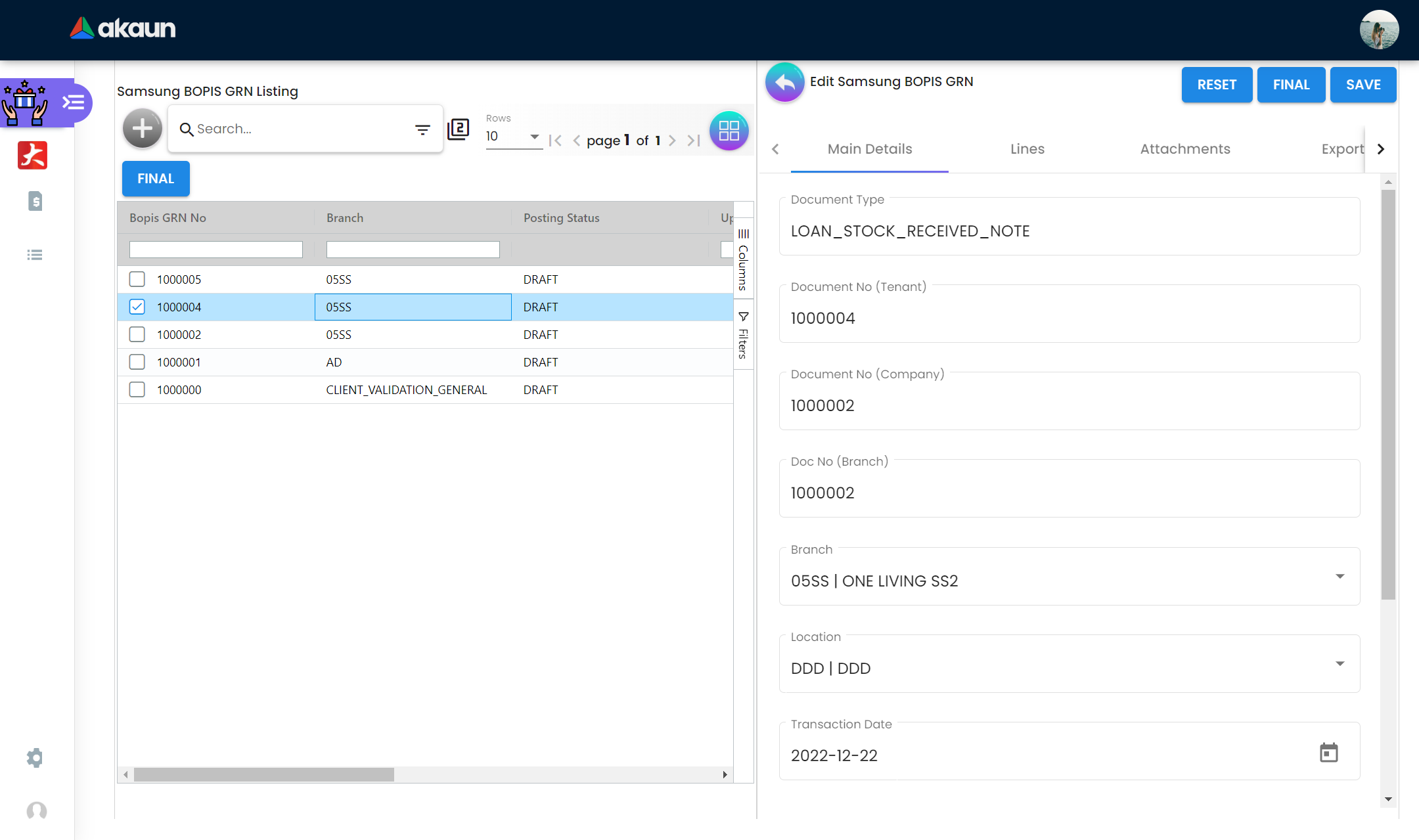Open the grid view toggle icon
This screenshot has height=840, width=1419.
[729, 131]
